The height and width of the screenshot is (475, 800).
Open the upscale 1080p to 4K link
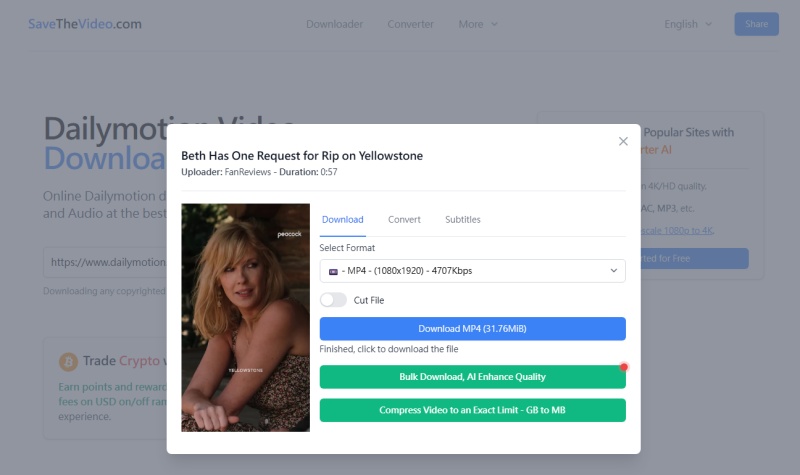pos(677,231)
